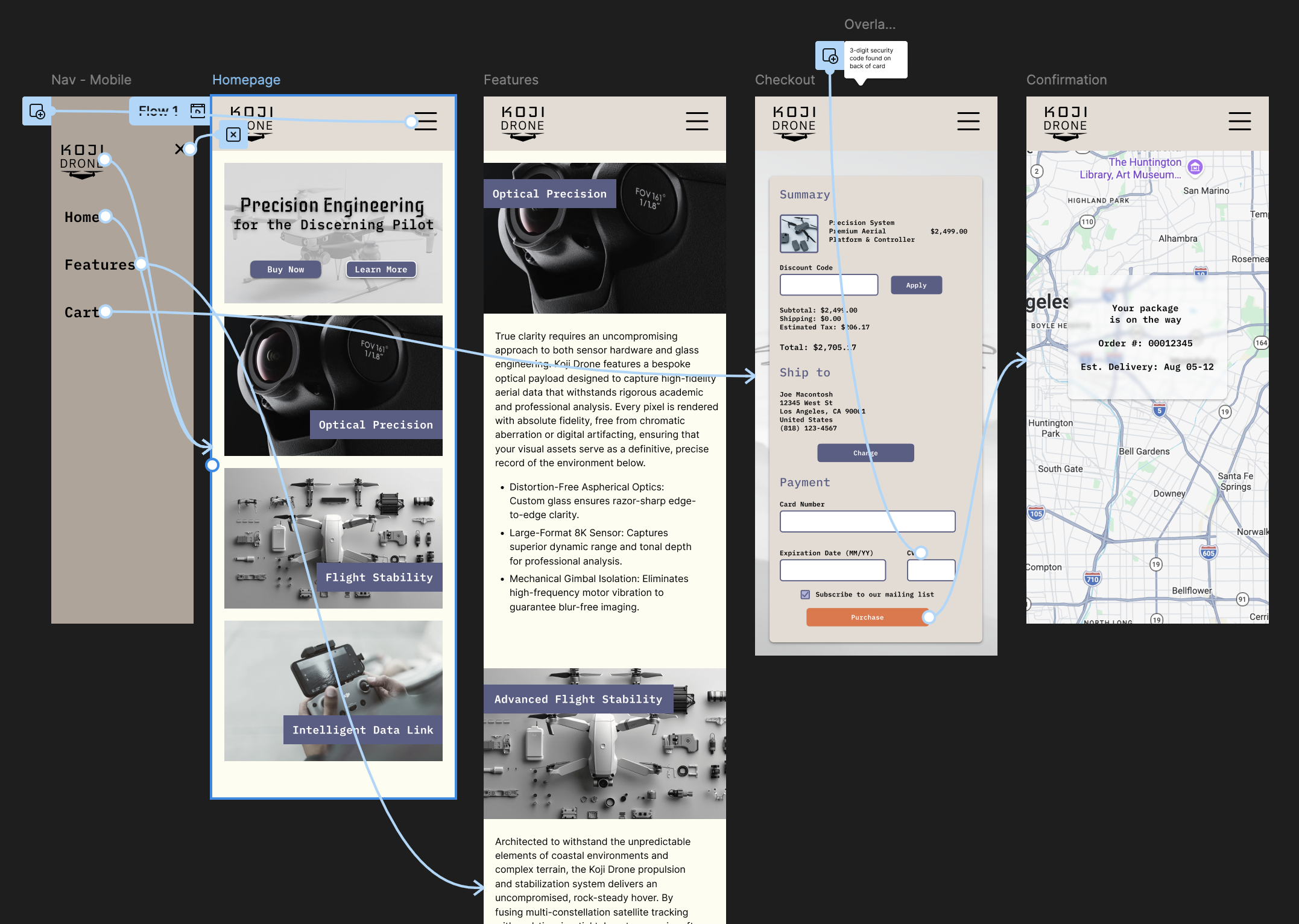Screen dimensions: 1299x924
Task: Click the prototype connection node beside Cart
Action: (106, 311)
